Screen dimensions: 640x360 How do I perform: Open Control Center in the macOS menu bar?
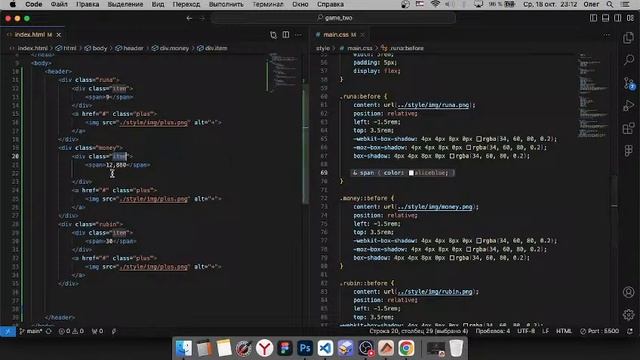(625, 4)
